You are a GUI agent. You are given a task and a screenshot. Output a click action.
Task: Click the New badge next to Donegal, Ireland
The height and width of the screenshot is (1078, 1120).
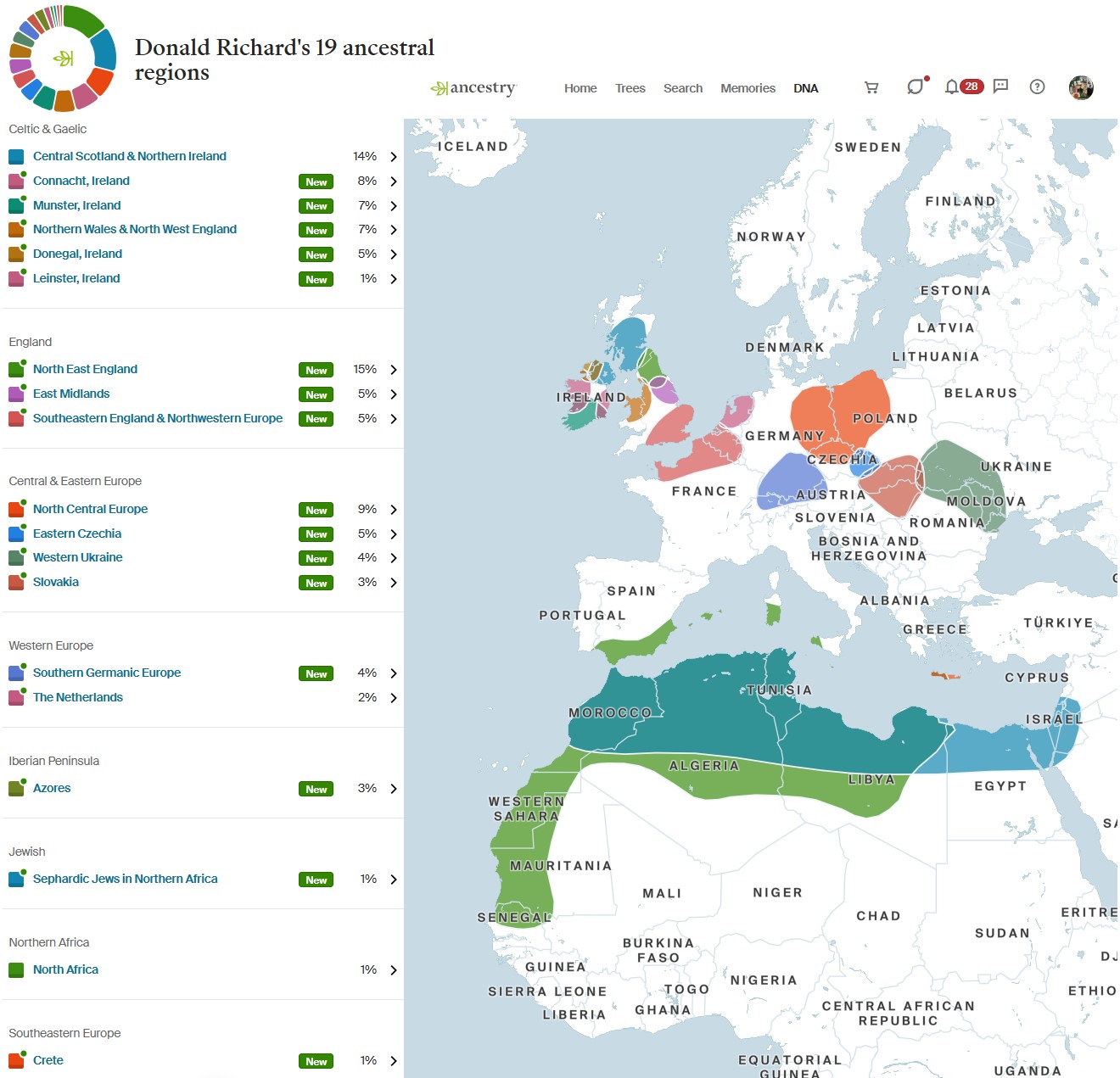click(x=315, y=254)
